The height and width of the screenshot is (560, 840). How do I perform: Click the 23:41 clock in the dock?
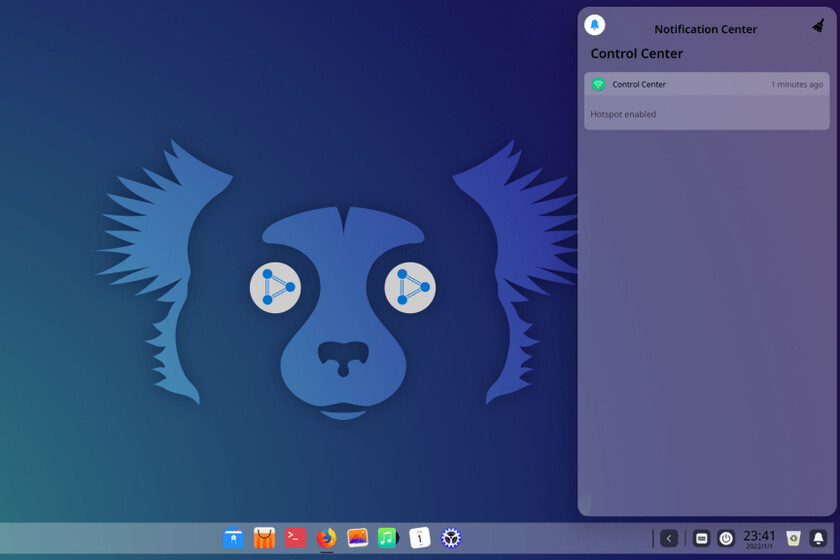pyautogui.click(x=759, y=538)
